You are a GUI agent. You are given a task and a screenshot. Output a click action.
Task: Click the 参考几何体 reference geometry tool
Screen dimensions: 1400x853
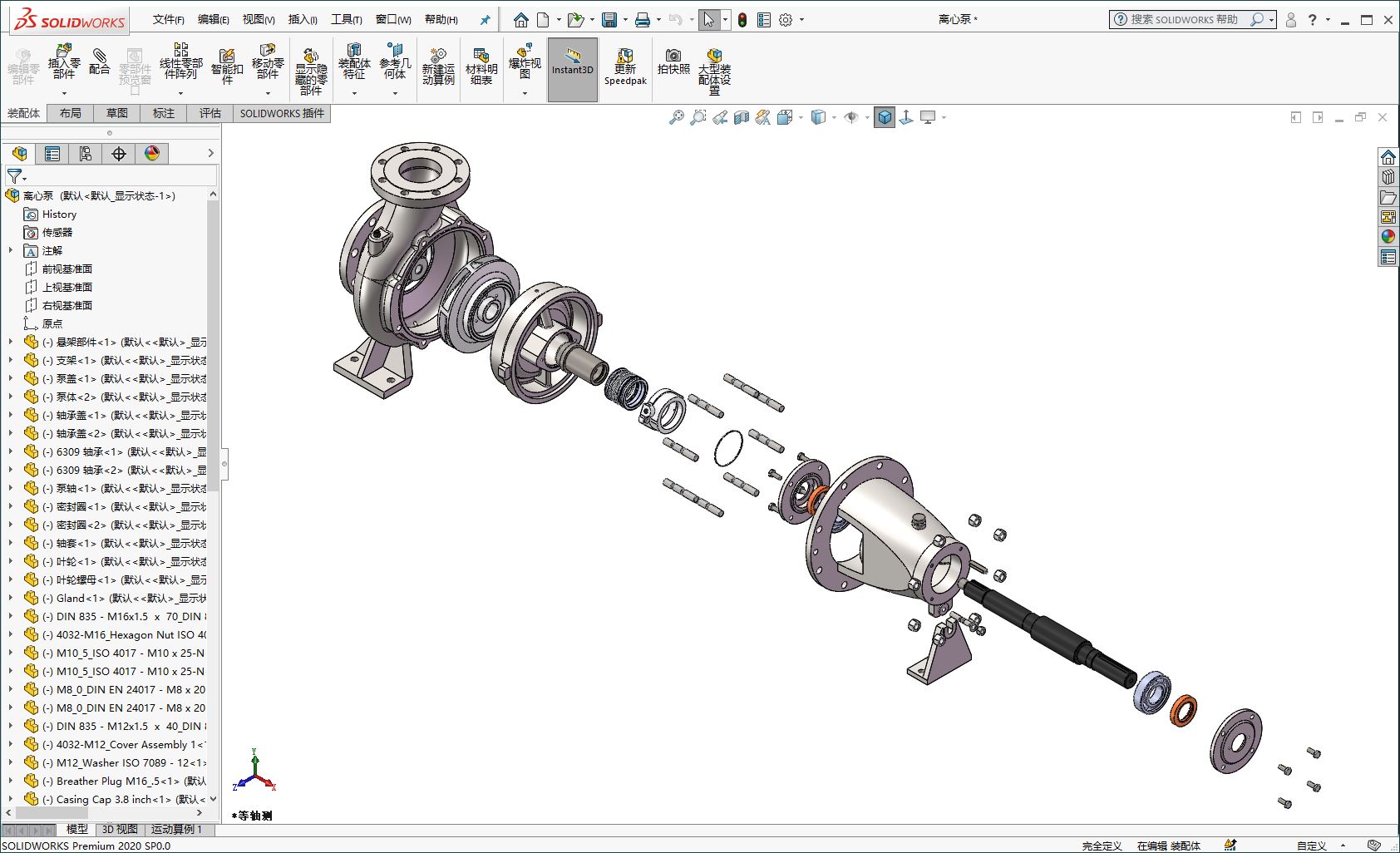(x=395, y=62)
